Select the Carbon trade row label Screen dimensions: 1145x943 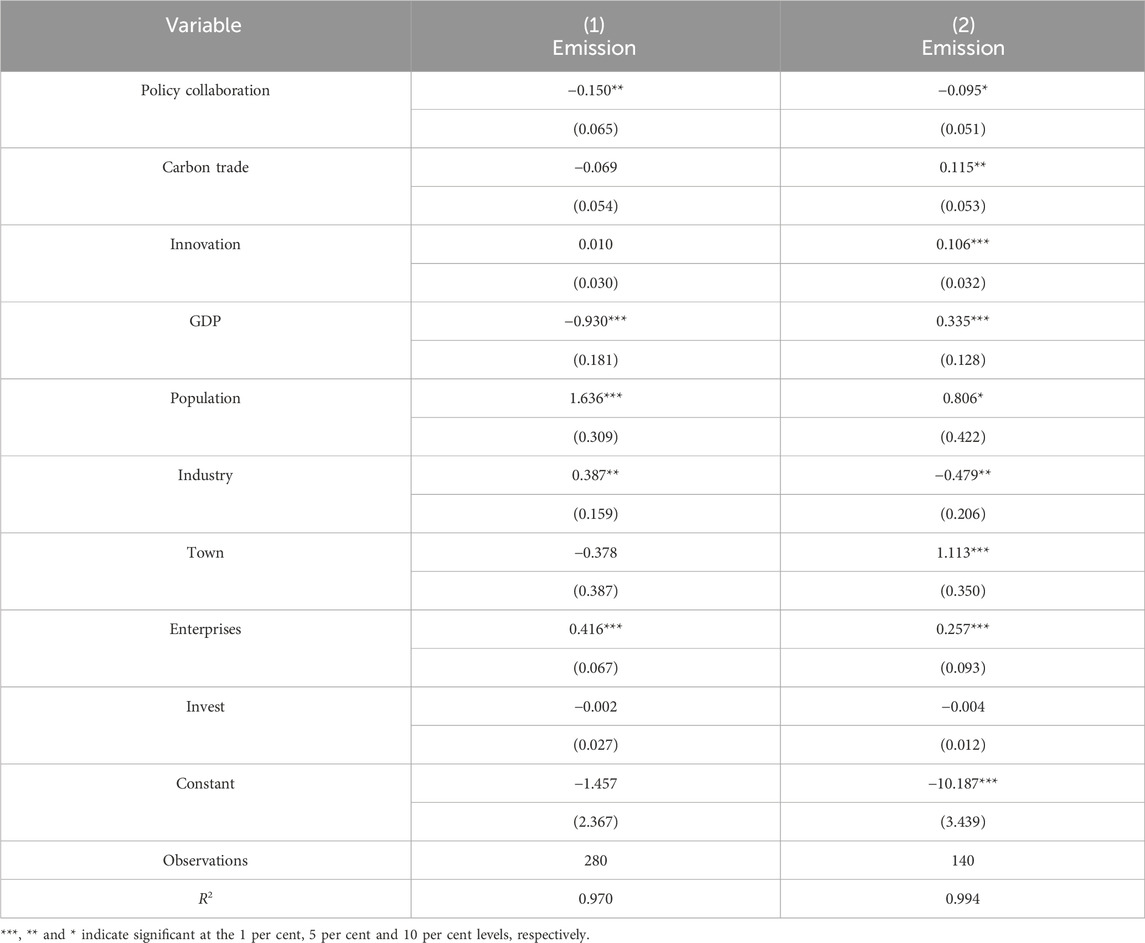(x=205, y=168)
